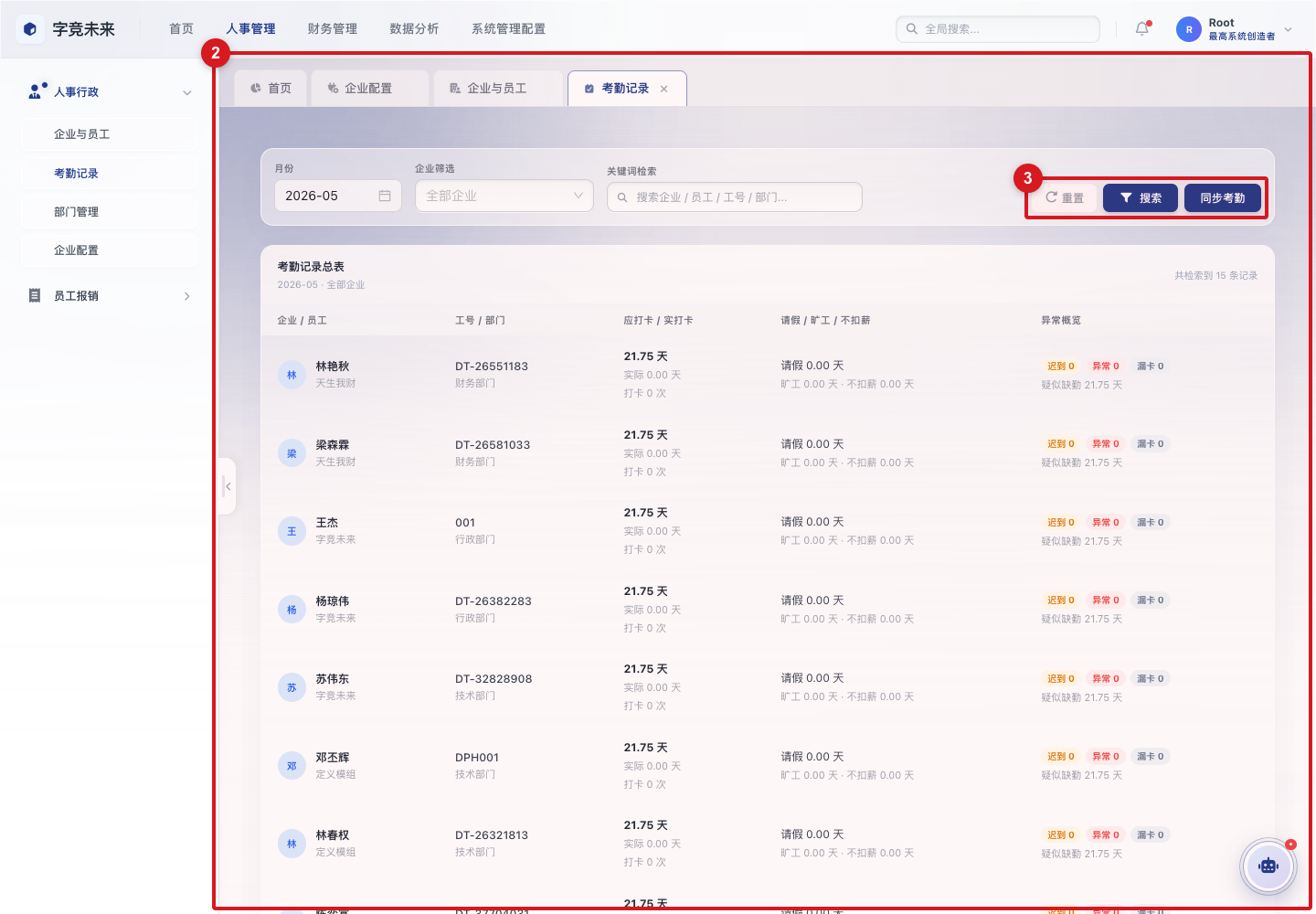Open the month picker showing 2026-05
Viewport: 1316px width, 914px height.
point(338,196)
